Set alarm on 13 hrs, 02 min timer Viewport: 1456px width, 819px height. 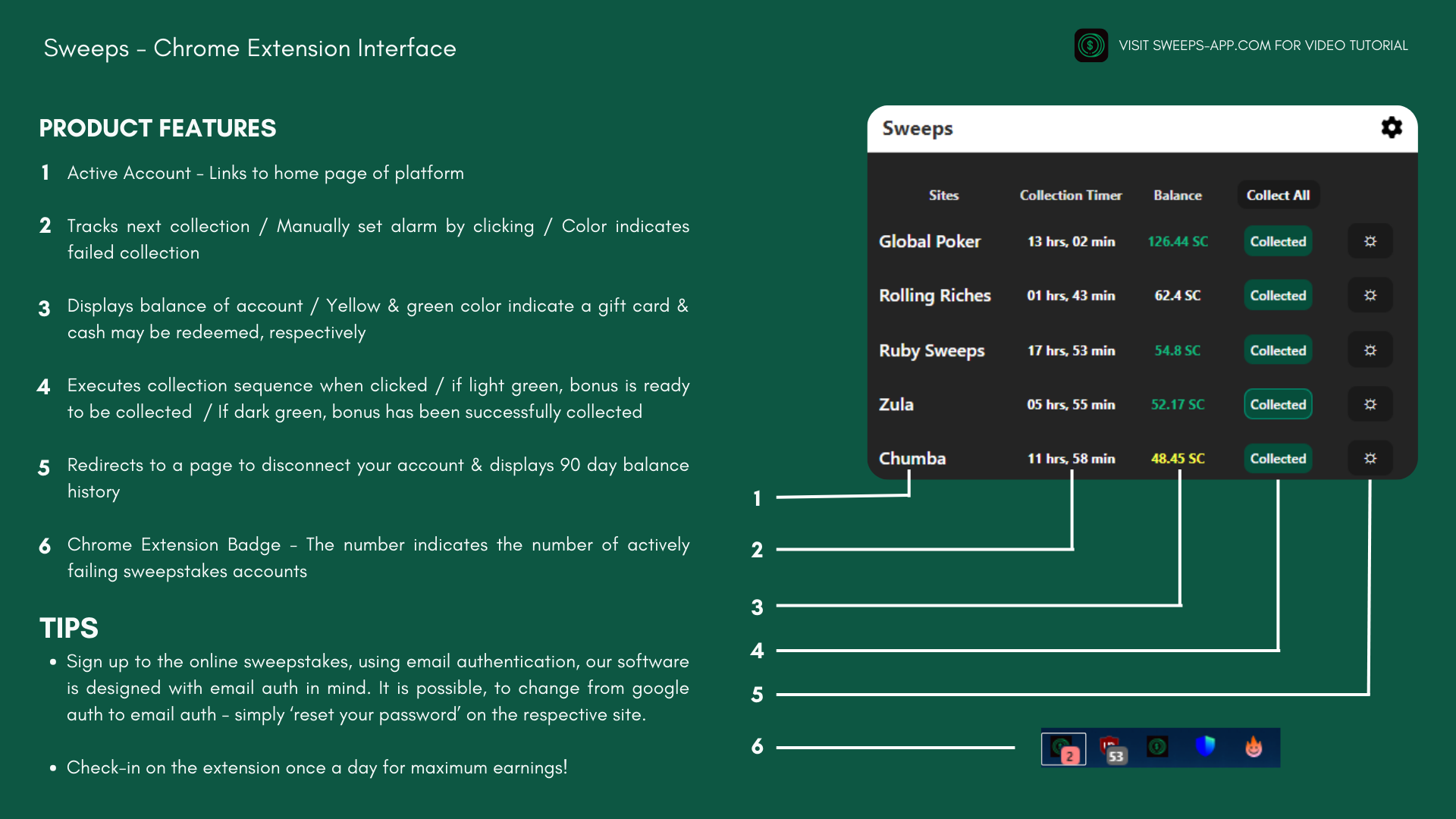click(1072, 241)
